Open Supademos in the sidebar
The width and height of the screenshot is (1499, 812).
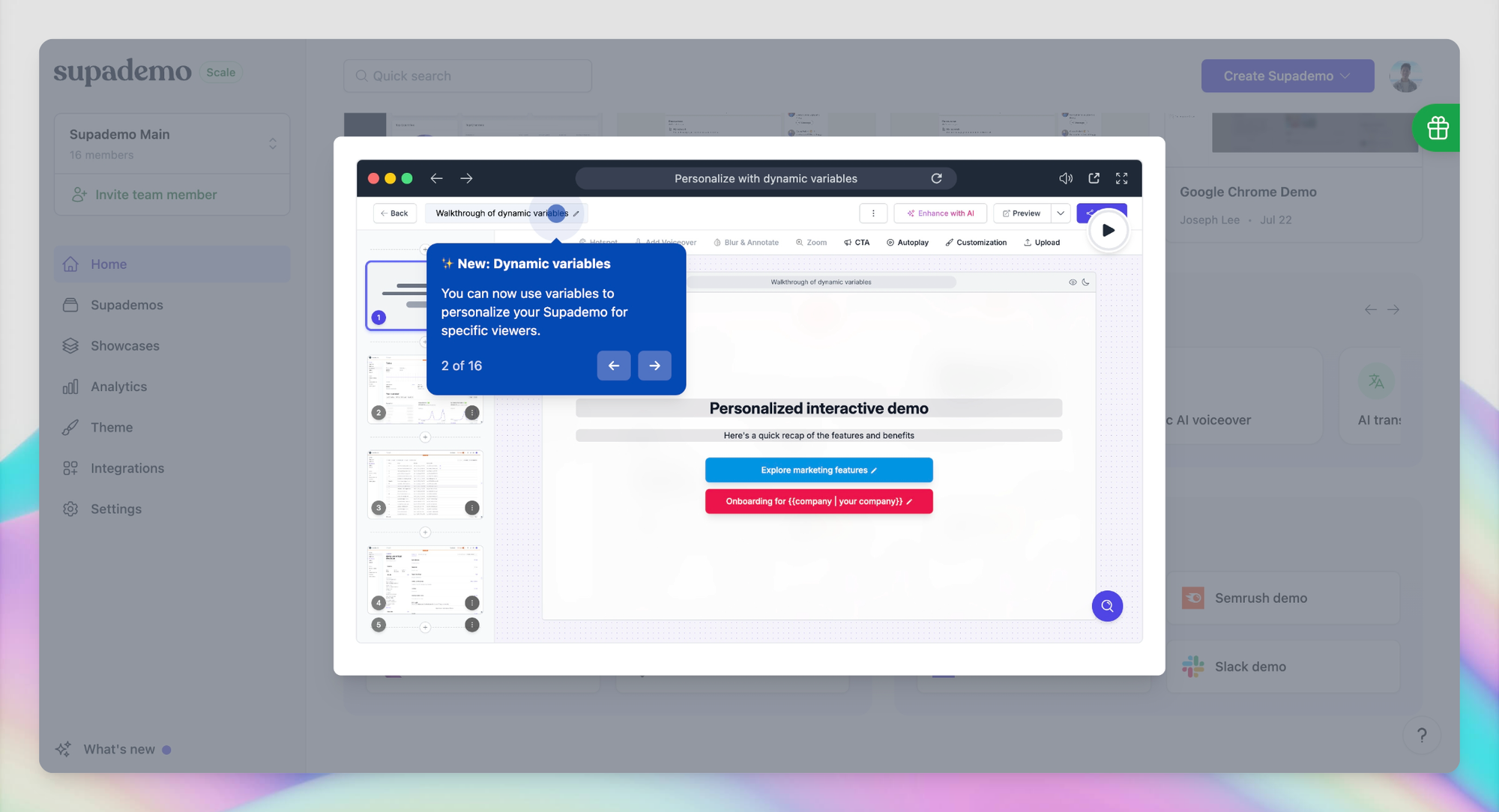coord(172,305)
